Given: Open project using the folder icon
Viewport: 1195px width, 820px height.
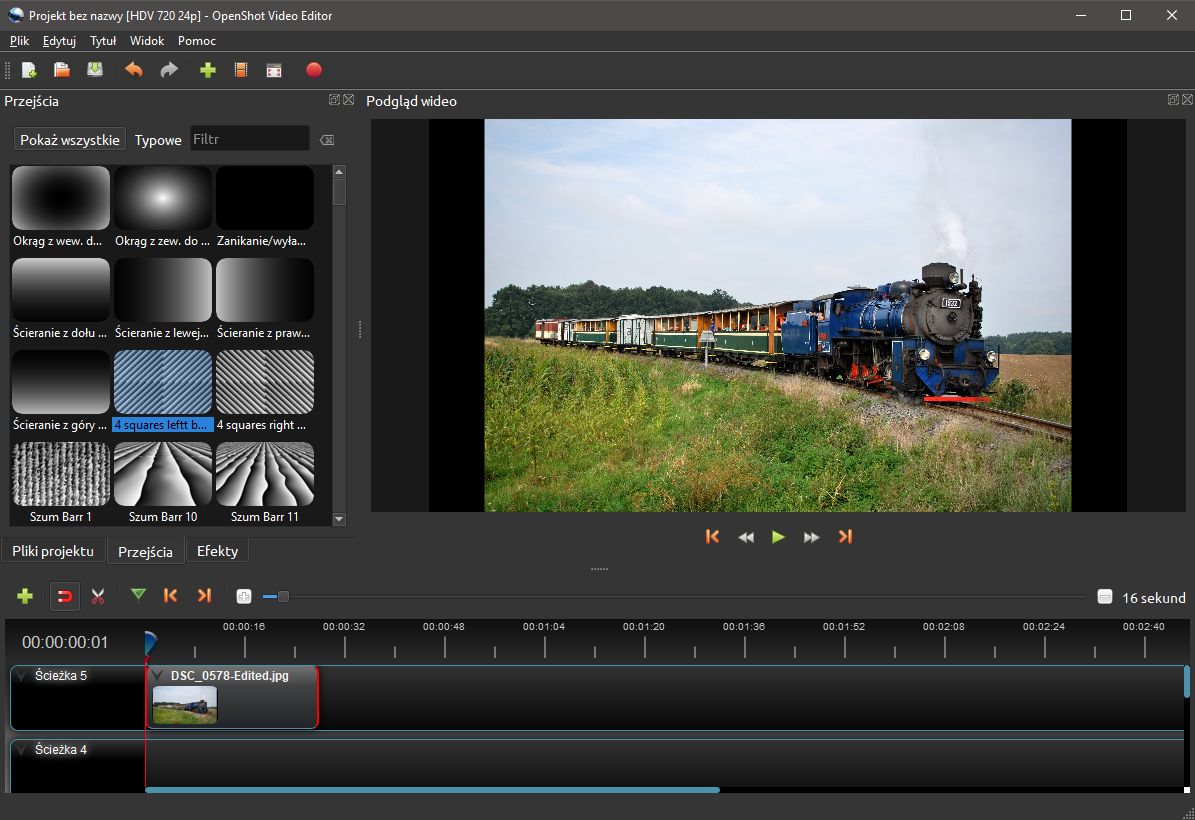Looking at the screenshot, I should tap(62, 70).
